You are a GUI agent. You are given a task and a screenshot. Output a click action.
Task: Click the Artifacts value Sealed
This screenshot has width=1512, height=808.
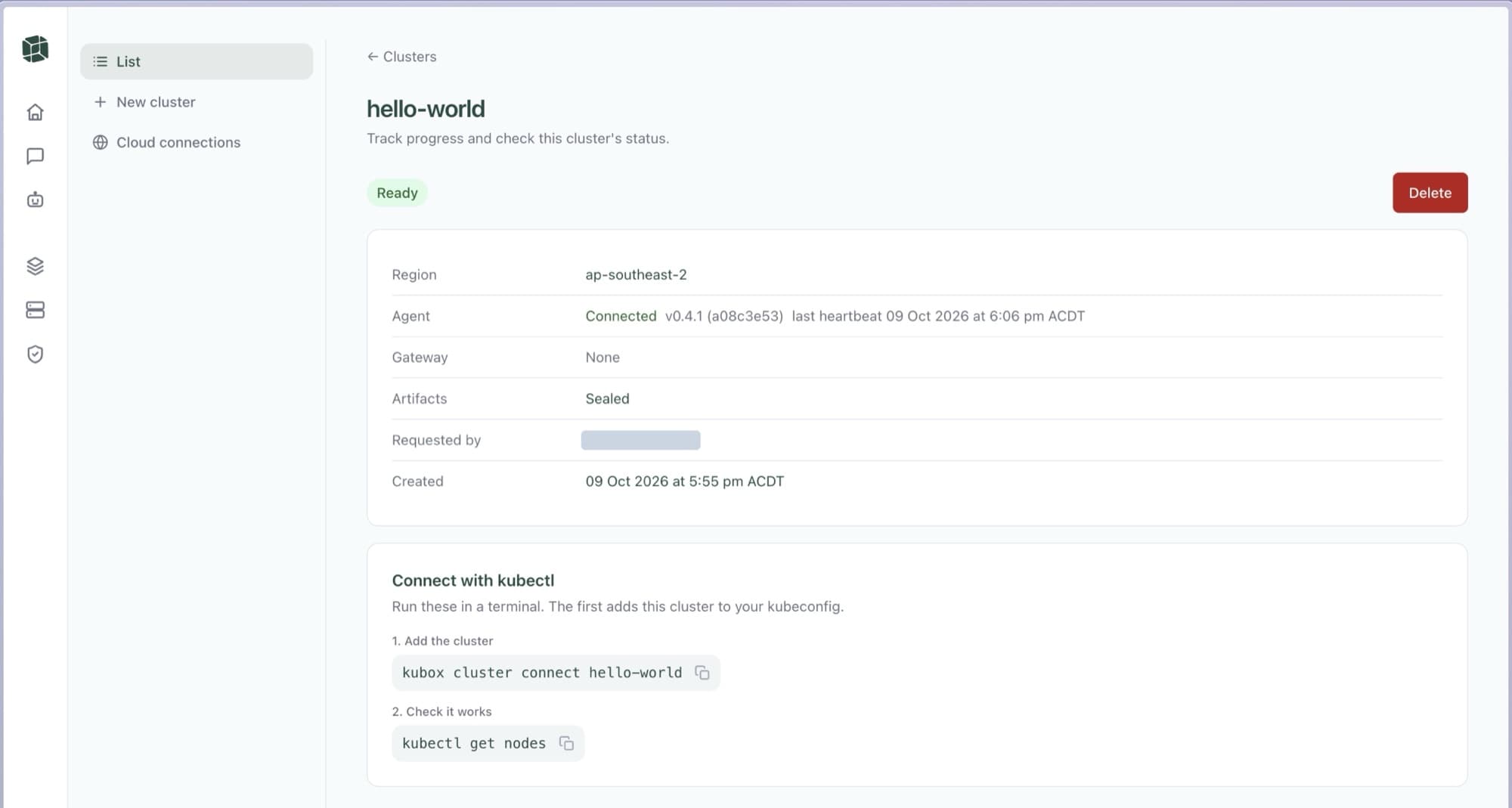tap(607, 398)
